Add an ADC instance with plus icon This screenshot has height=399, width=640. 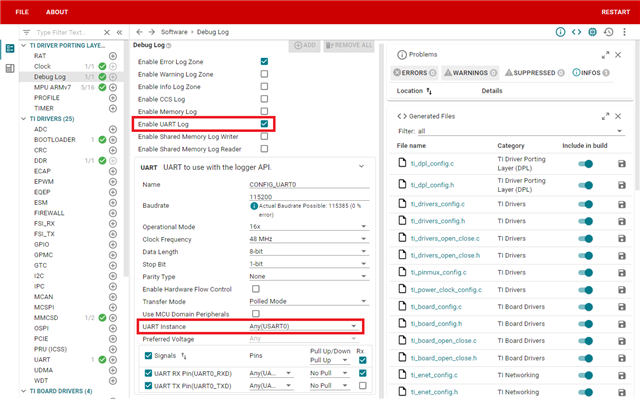113,129
